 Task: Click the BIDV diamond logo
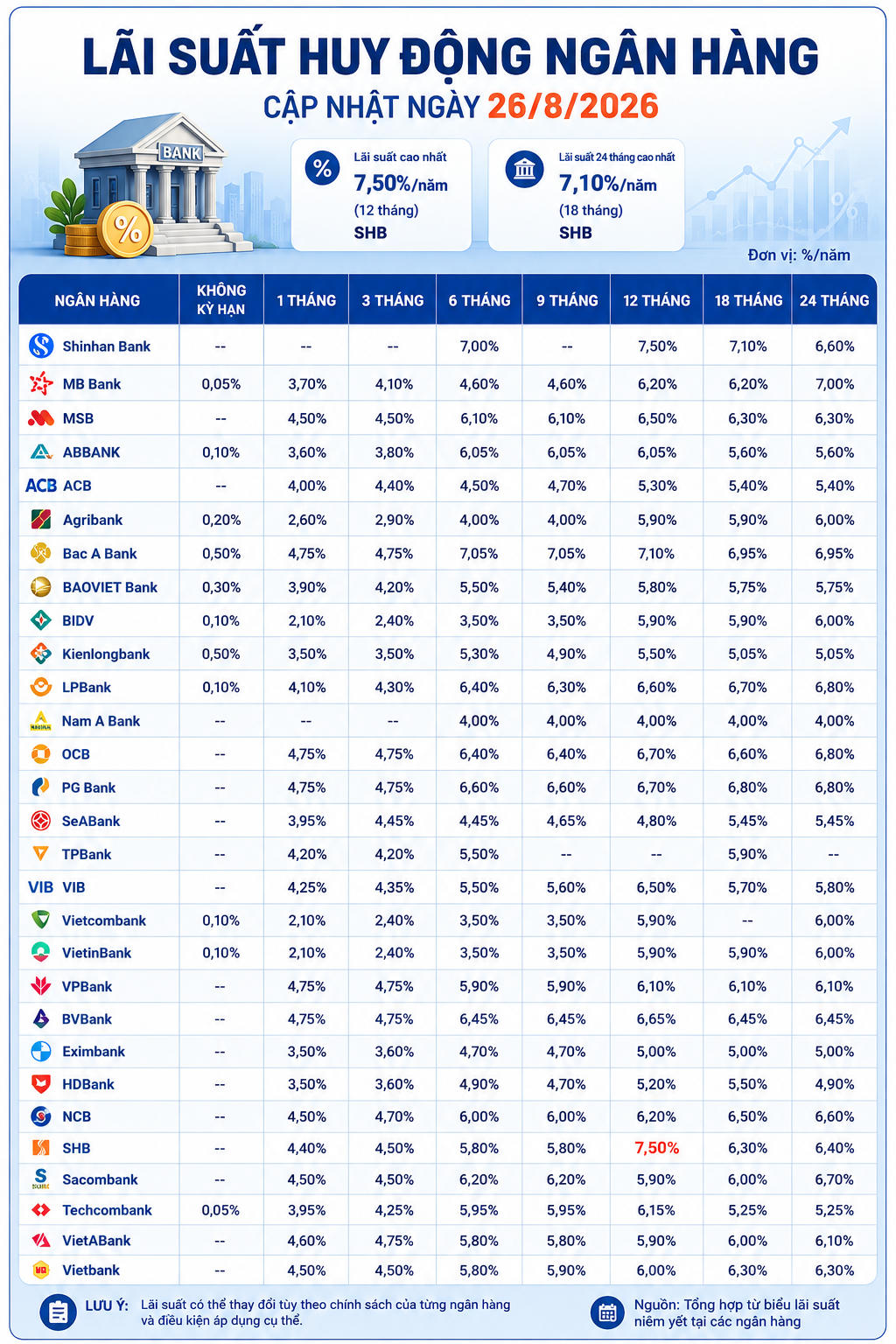[41, 620]
